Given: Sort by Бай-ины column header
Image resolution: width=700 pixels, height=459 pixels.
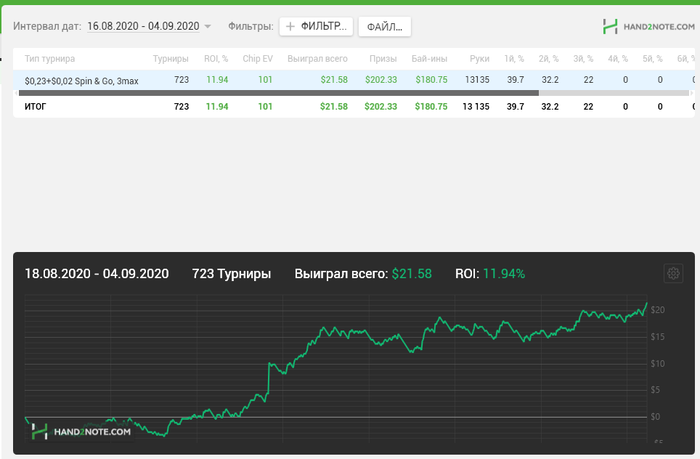Looking at the screenshot, I should tap(429, 59).
